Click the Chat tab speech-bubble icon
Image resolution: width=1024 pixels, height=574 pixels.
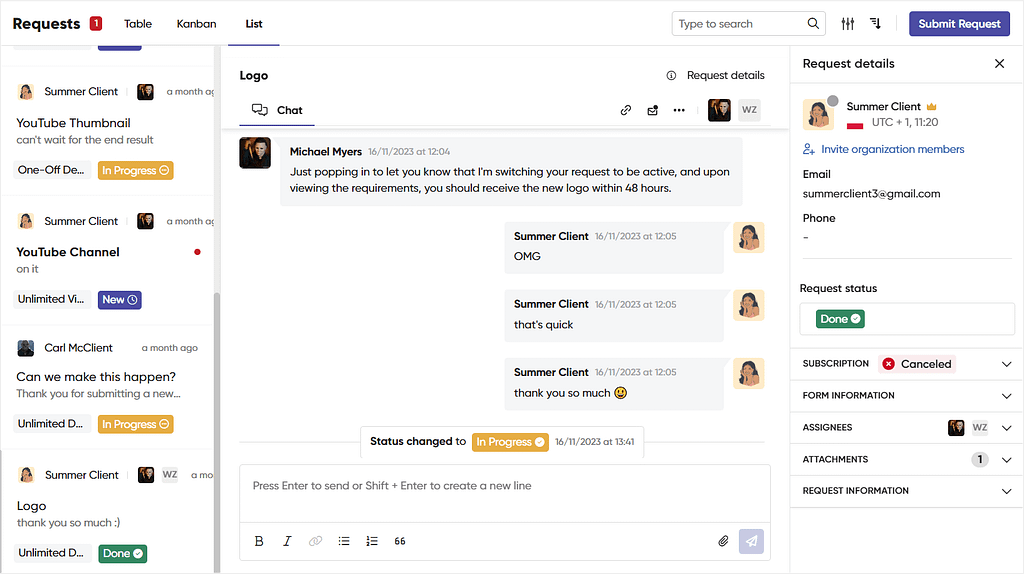pos(260,110)
